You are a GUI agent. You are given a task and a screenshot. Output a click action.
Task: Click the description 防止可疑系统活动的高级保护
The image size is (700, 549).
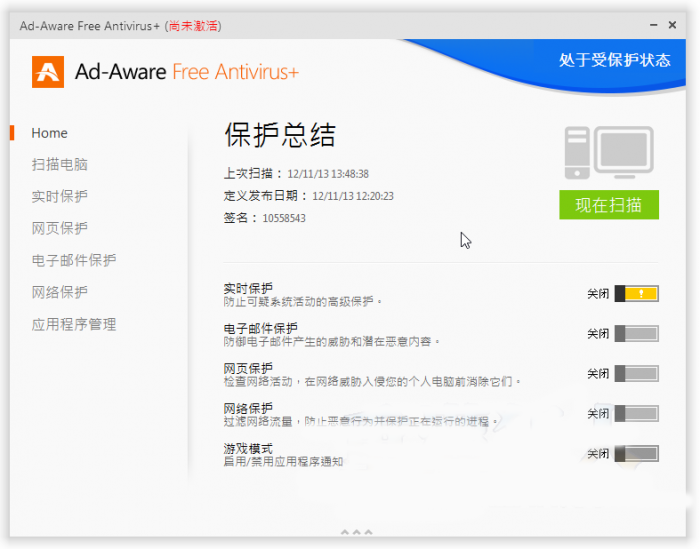click(303, 302)
